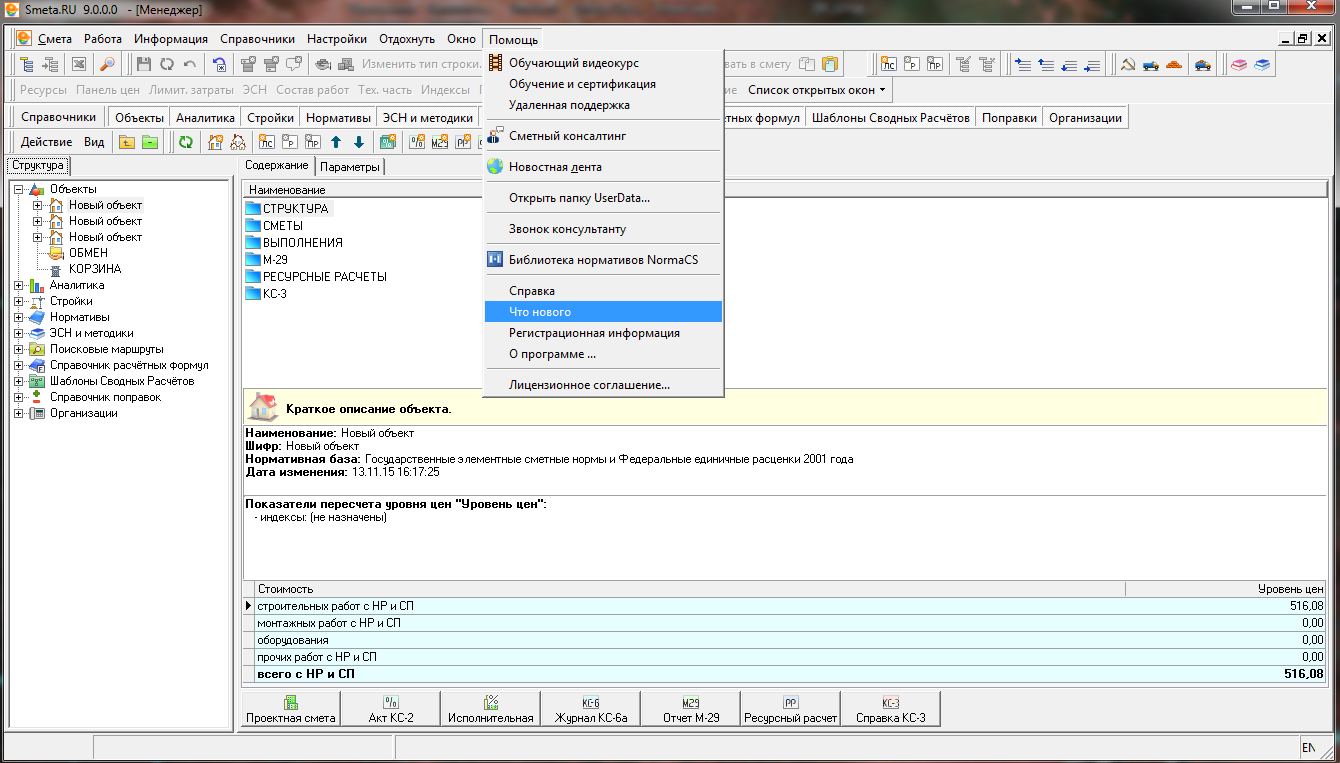Viewport: 1340px width, 763px height.
Task: Expand the Поисковые маршруты tree node
Action: tap(18, 349)
